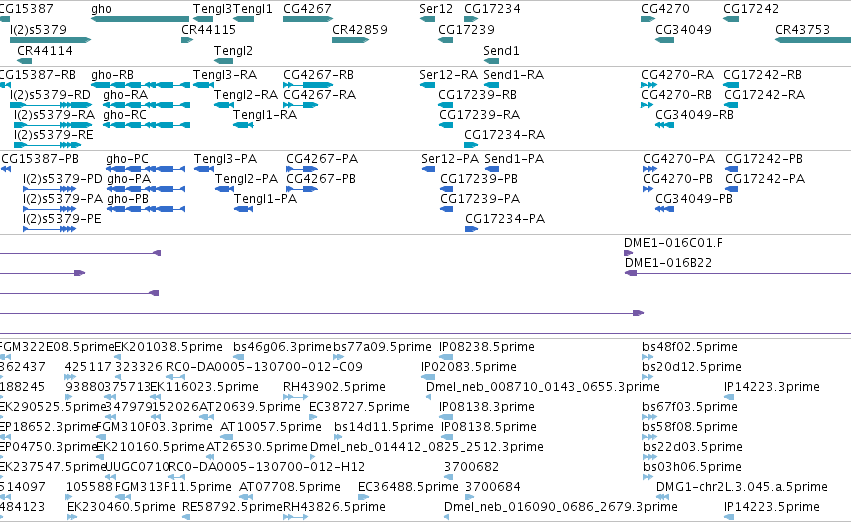Click the CG4267-PA protein label
851x522 pixels.
tap(322, 158)
